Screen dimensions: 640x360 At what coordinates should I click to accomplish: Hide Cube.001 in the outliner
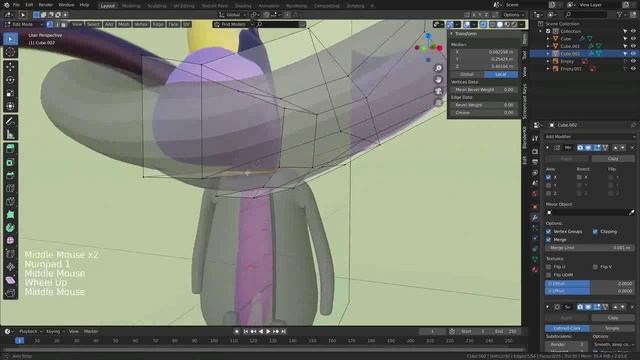click(633, 46)
